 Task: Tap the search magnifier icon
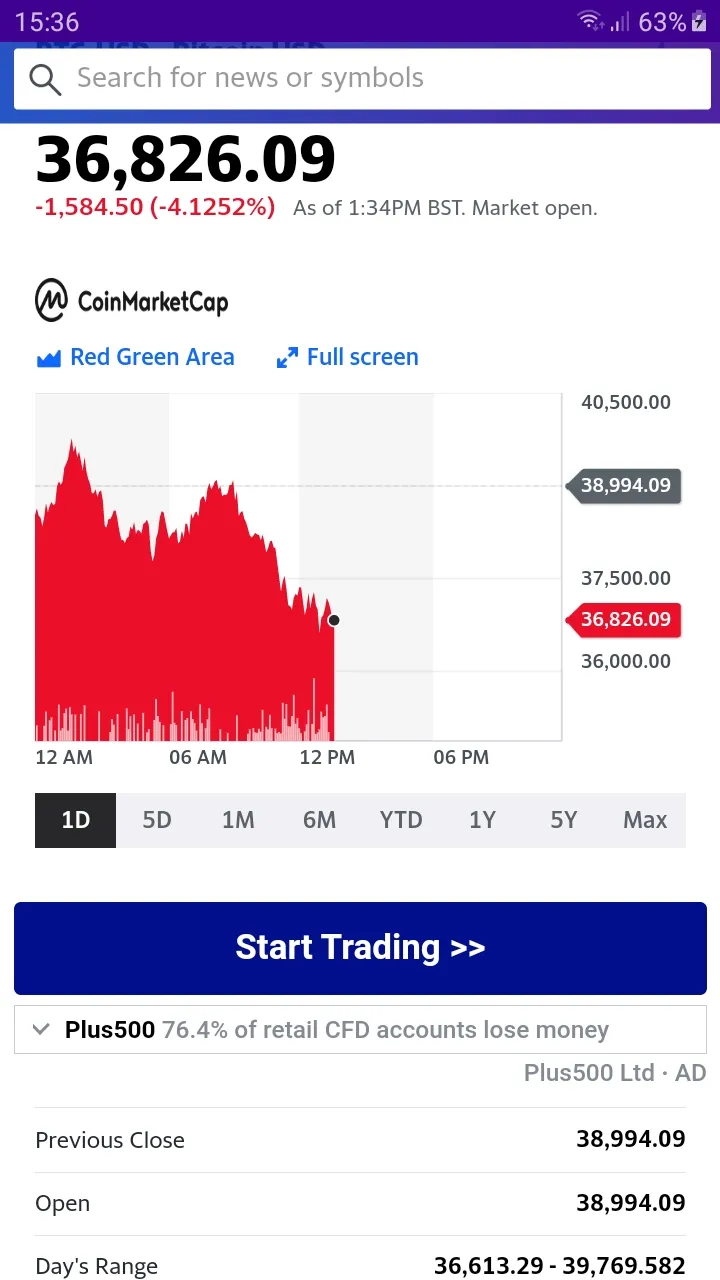(45, 79)
